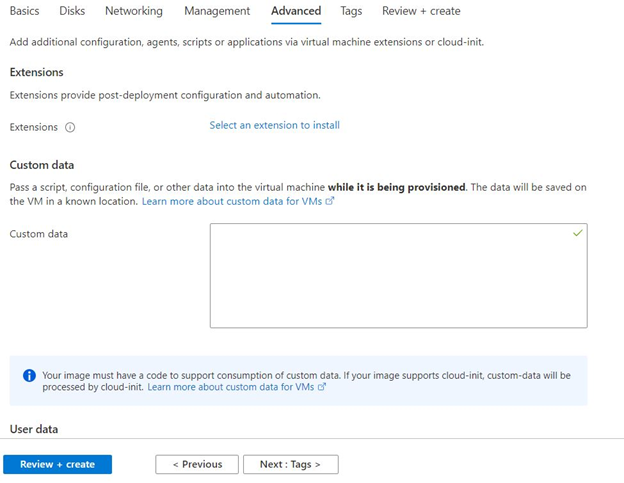Click the Advanced tab
Viewport: 624px width, 483px height.
click(x=296, y=11)
